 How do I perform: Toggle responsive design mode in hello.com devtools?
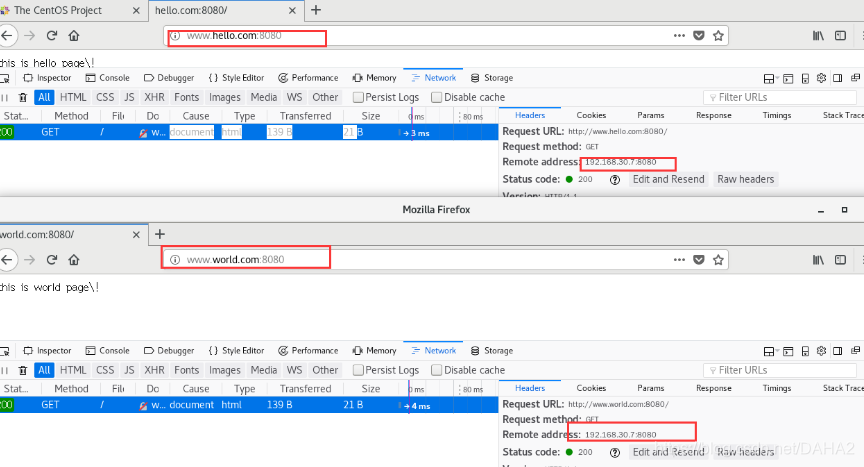pyautogui.click(x=805, y=78)
